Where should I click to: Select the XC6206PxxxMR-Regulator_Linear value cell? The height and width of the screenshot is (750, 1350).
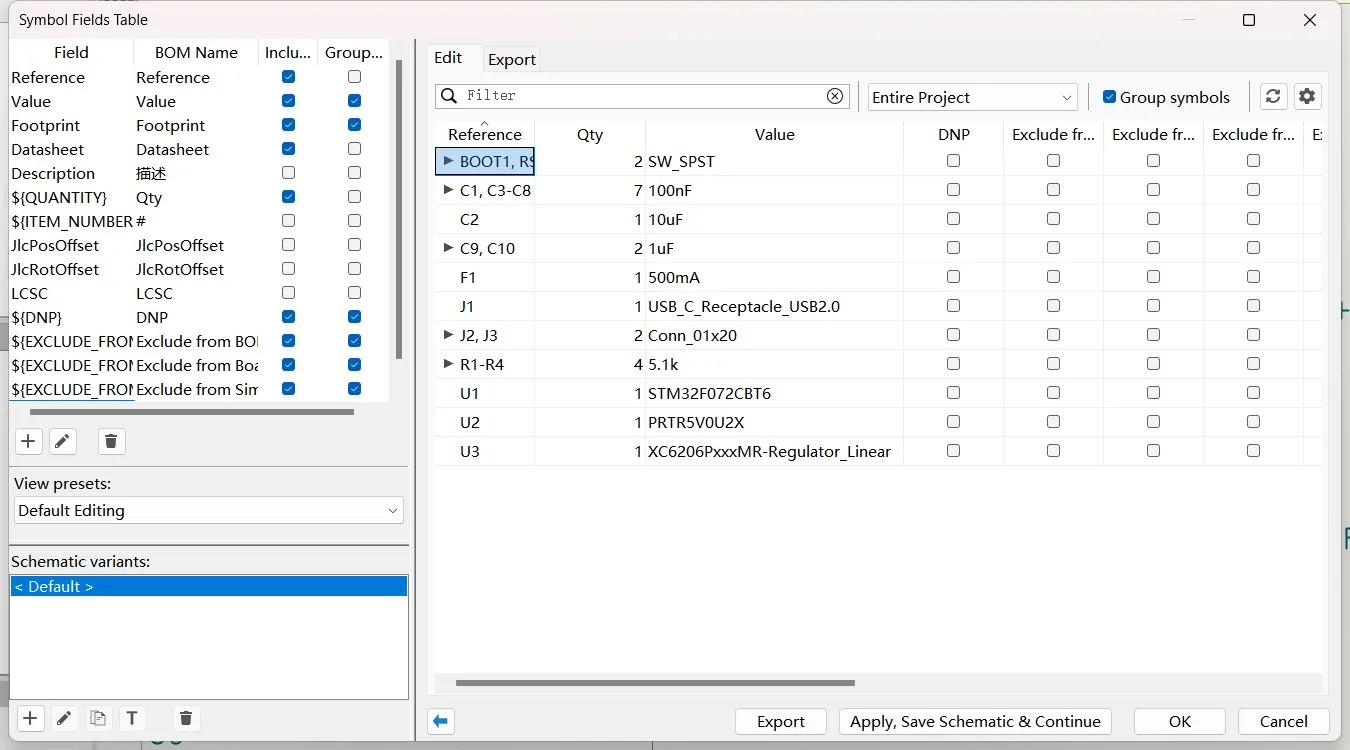[x=774, y=451]
